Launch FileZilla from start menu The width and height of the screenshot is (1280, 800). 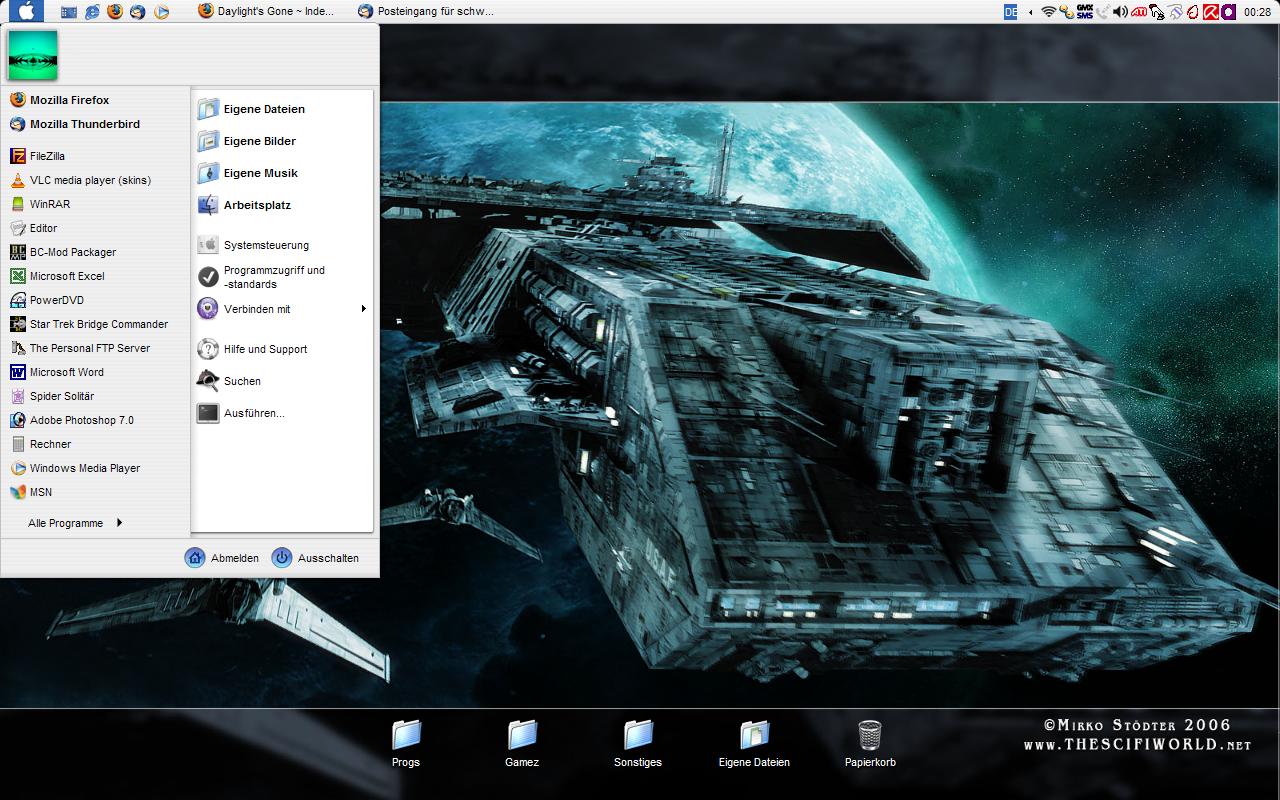47,156
